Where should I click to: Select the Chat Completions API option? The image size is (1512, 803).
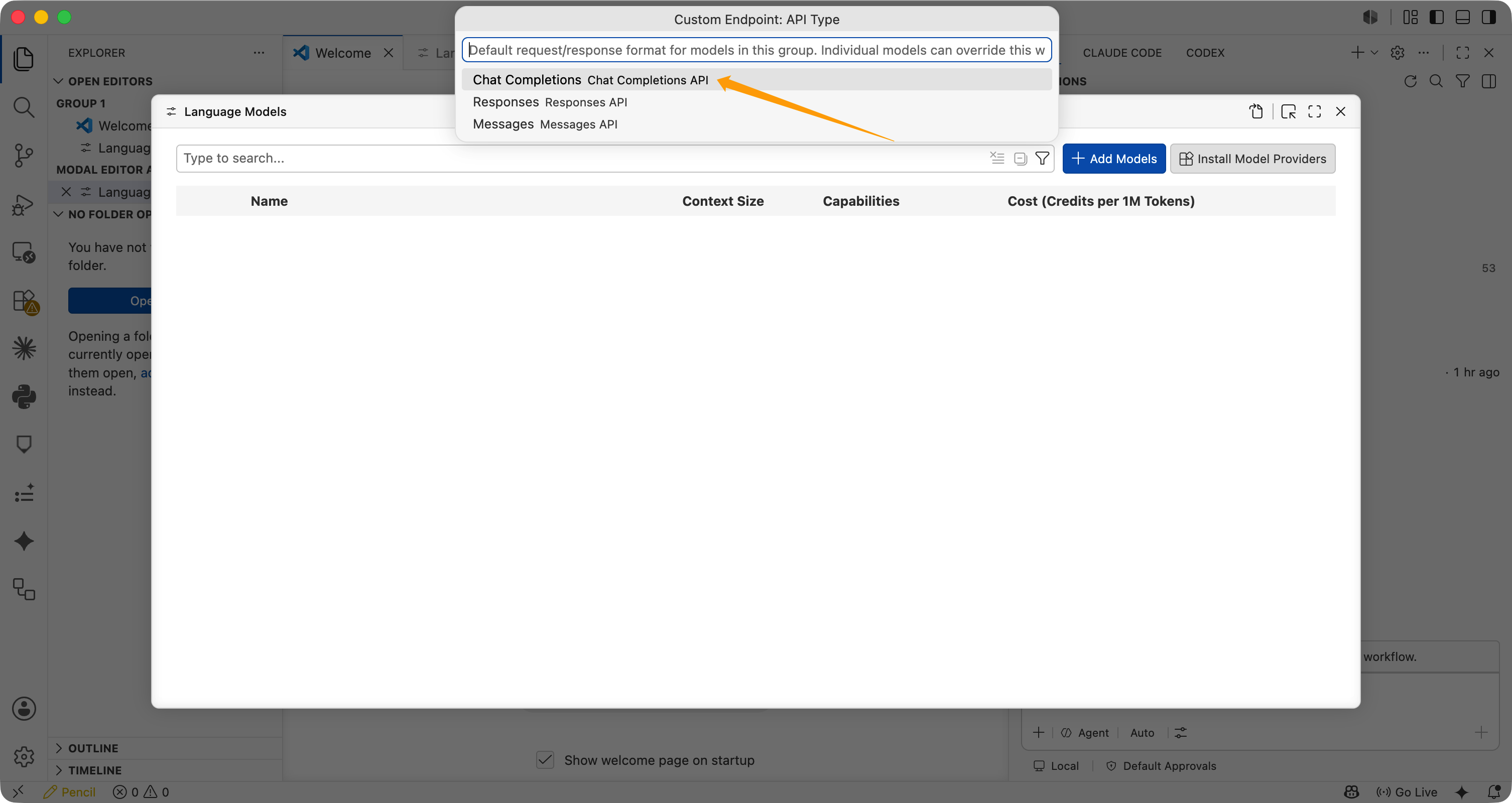tap(757, 80)
